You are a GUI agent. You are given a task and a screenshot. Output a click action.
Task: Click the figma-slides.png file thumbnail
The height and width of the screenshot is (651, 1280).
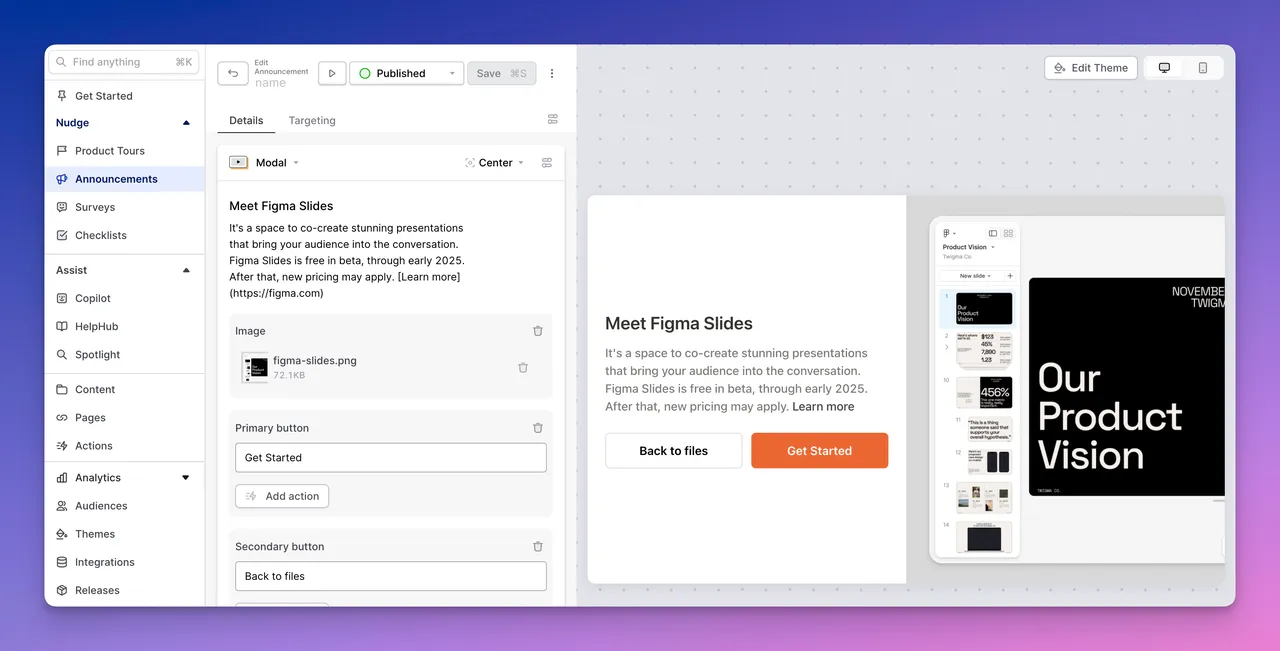coord(255,367)
